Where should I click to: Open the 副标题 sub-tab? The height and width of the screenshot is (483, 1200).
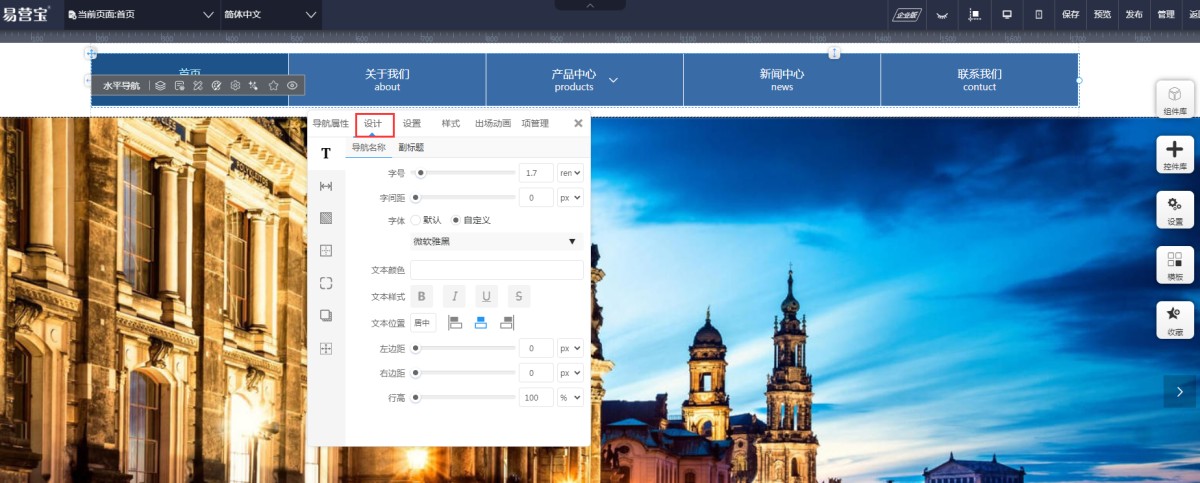(x=411, y=148)
